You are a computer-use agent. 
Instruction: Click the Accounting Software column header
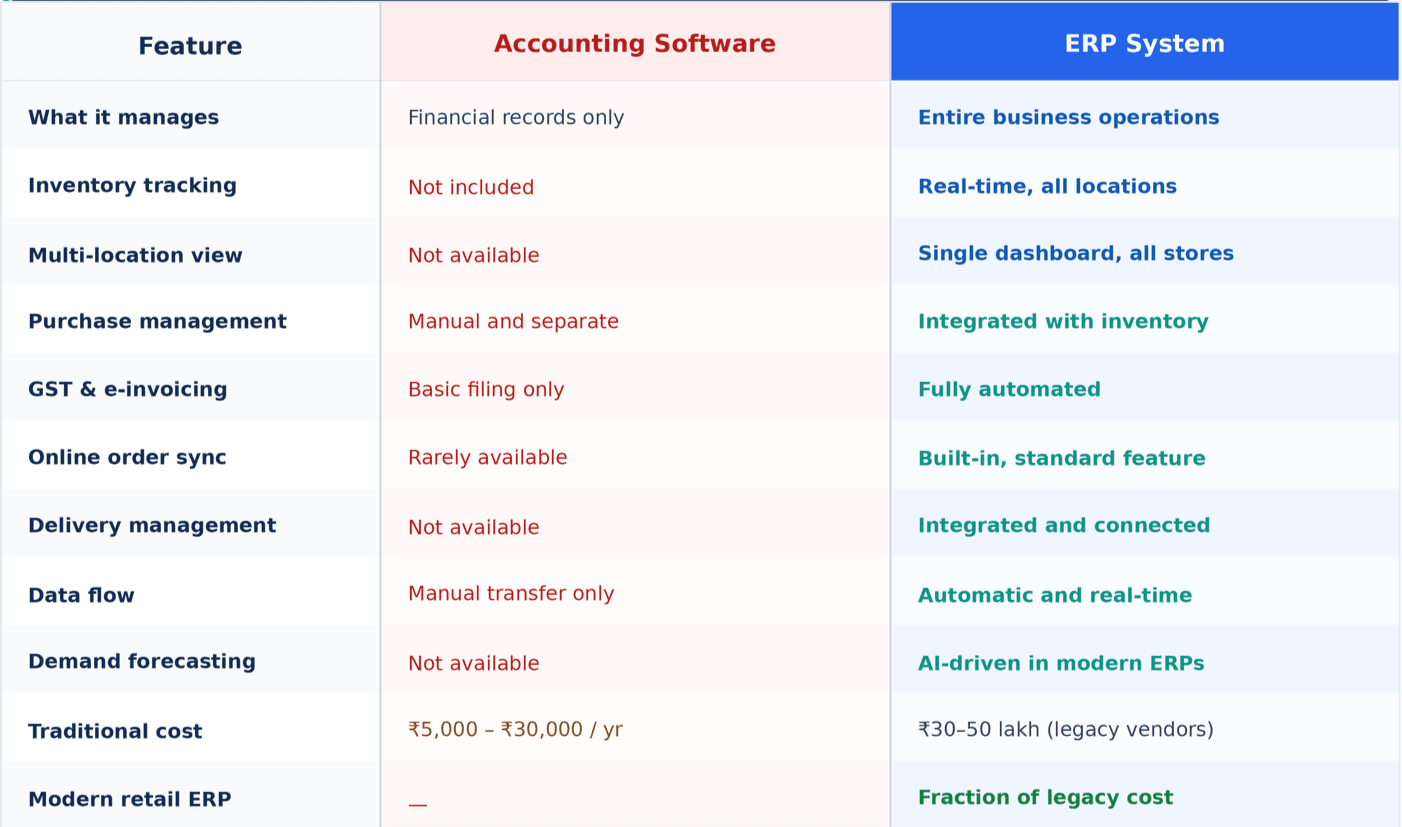[634, 44]
